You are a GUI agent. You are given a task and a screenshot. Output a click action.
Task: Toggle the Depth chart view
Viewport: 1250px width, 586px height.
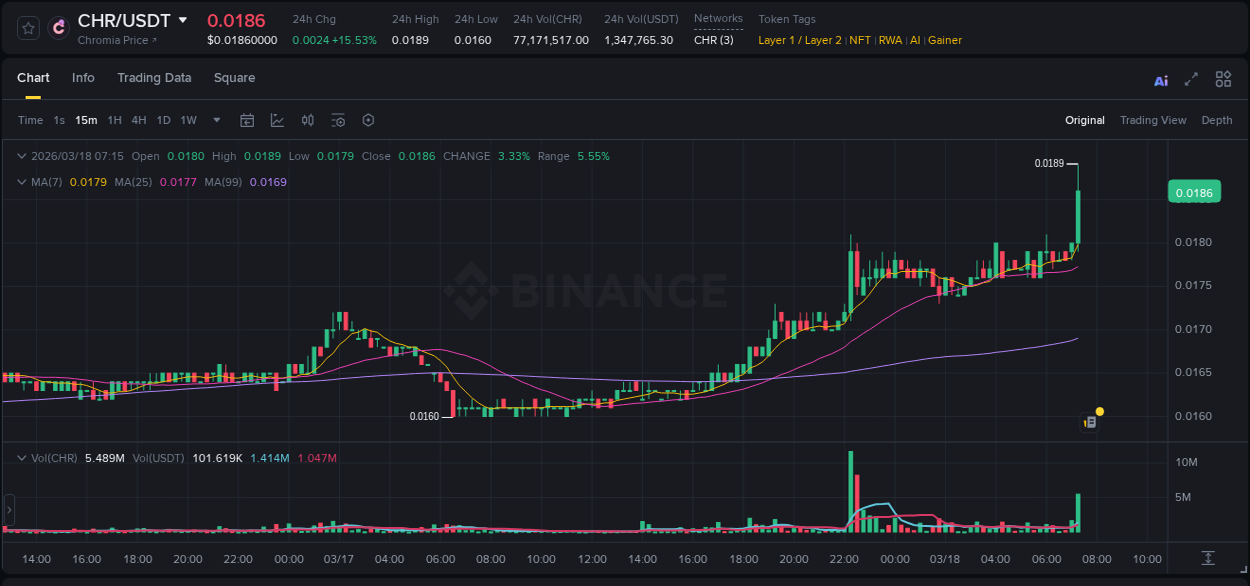point(1216,119)
